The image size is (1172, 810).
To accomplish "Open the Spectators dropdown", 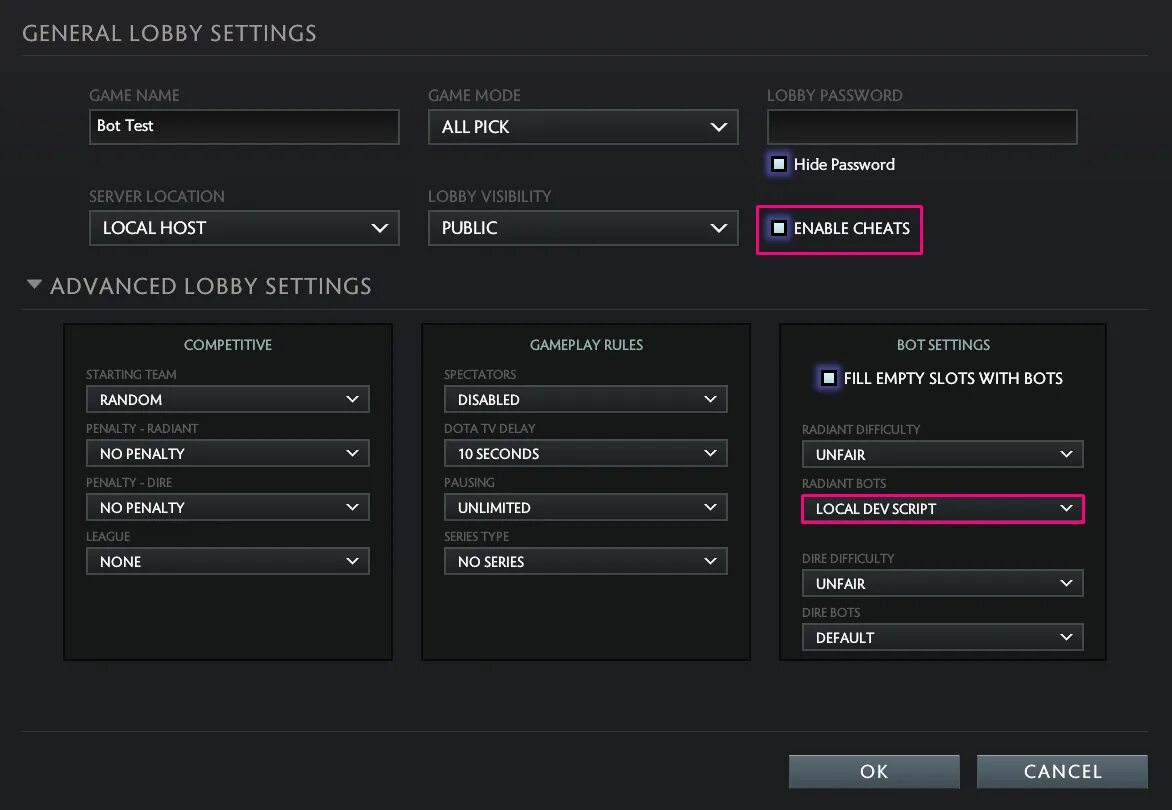I will (586, 399).
